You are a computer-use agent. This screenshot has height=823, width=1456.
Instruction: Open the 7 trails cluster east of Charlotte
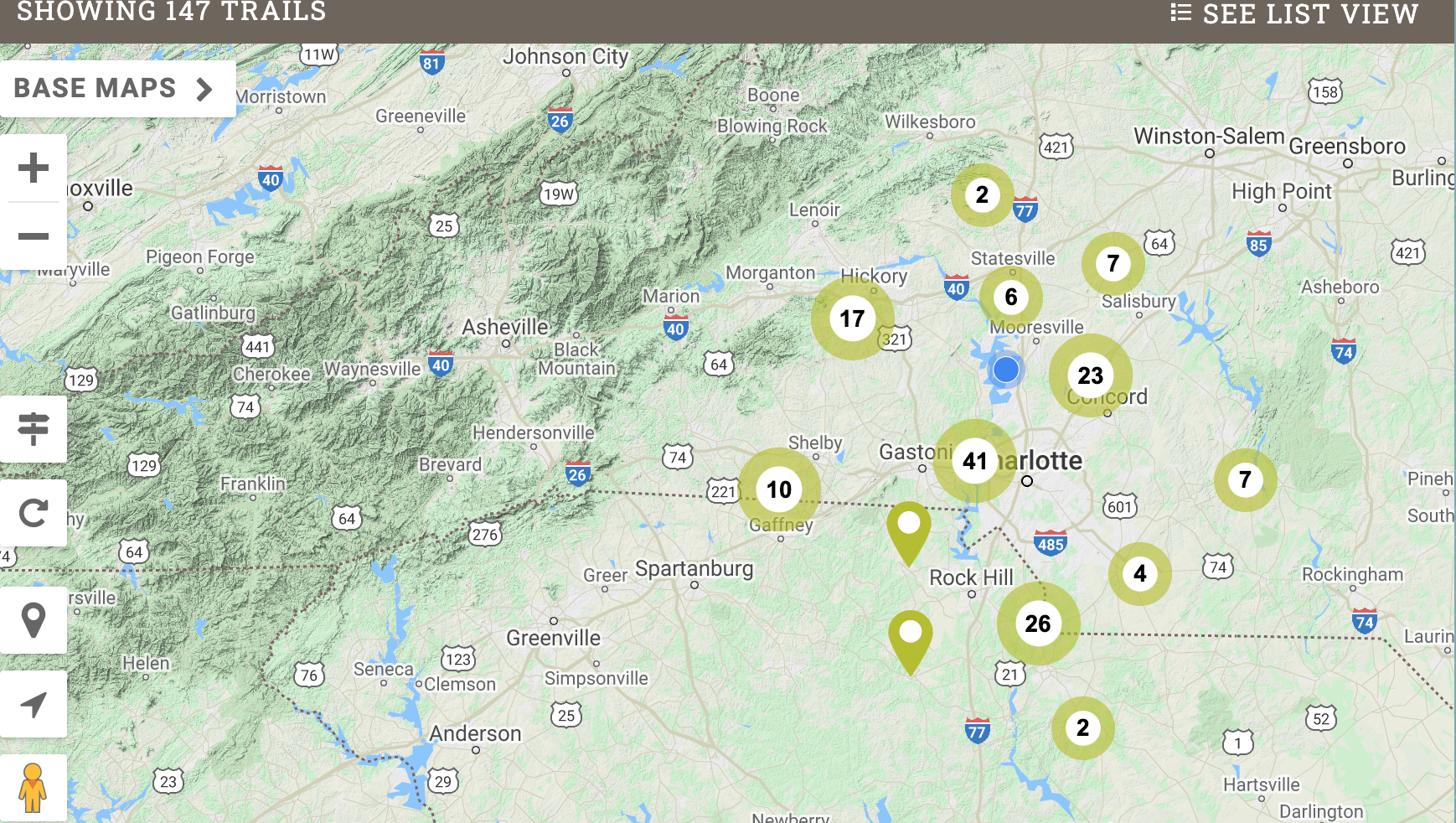pyautogui.click(x=1246, y=479)
